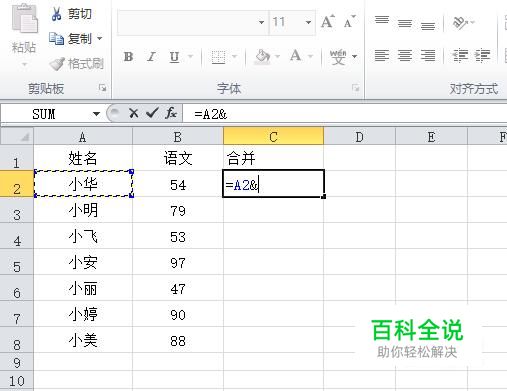Increase font size with large A
This screenshot has width=507, height=391.
click(x=328, y=22)
